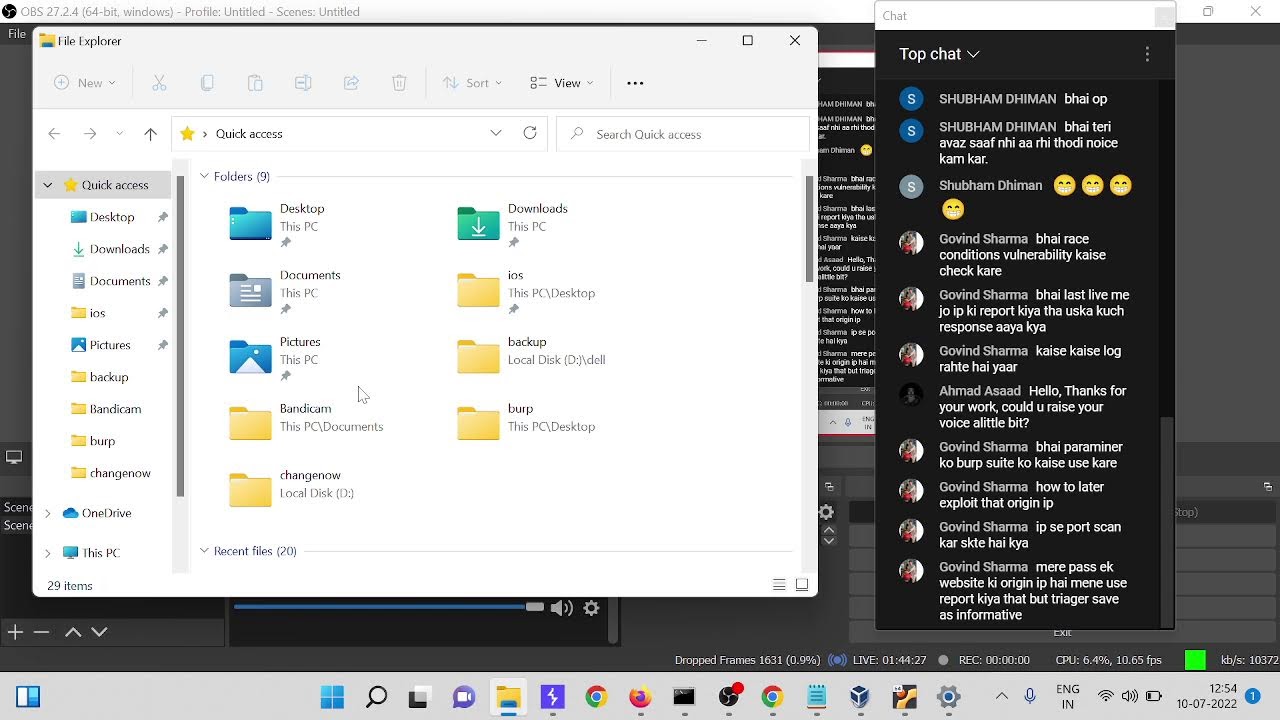
Task: Collapse the Recent files (20) group
Action: coord(204,551)
